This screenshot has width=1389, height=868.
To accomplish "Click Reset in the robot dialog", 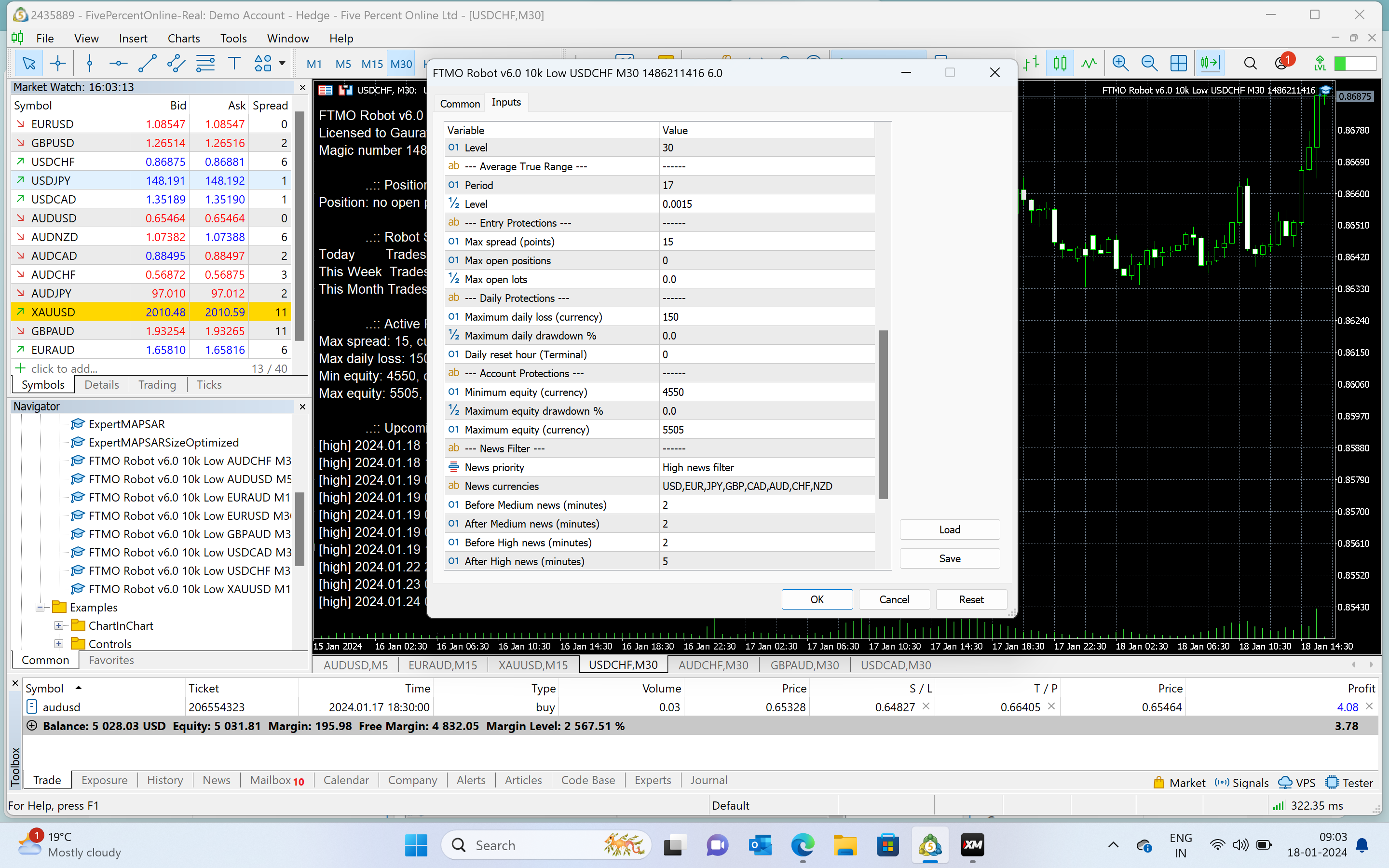I will click(x=971, y=599).
